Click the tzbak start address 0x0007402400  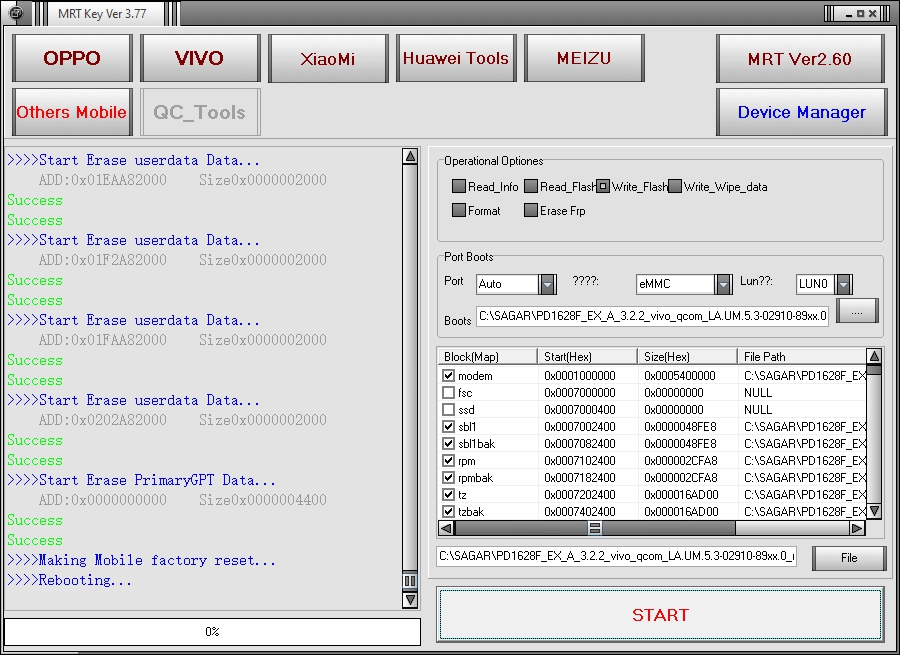(x=580, y=511)
